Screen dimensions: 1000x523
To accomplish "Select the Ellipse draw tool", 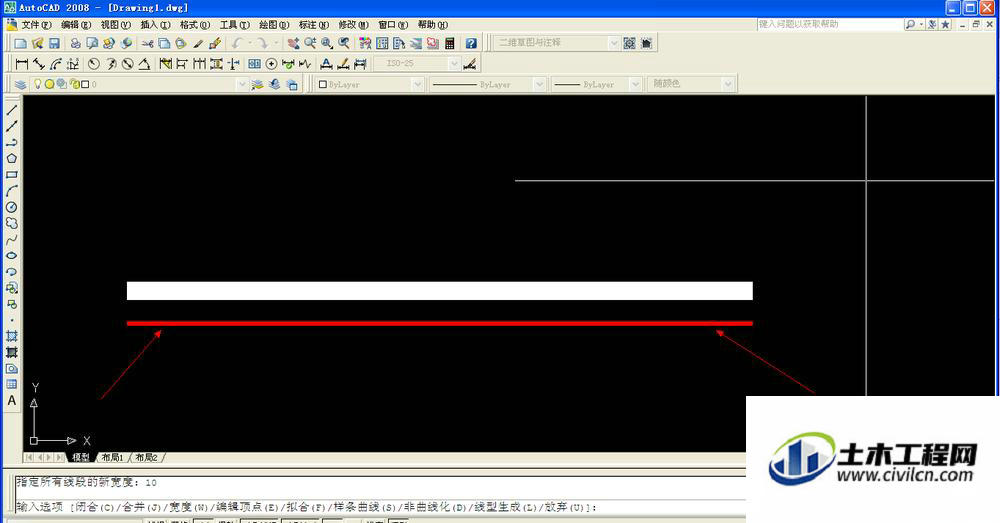I will click(11, 256).
